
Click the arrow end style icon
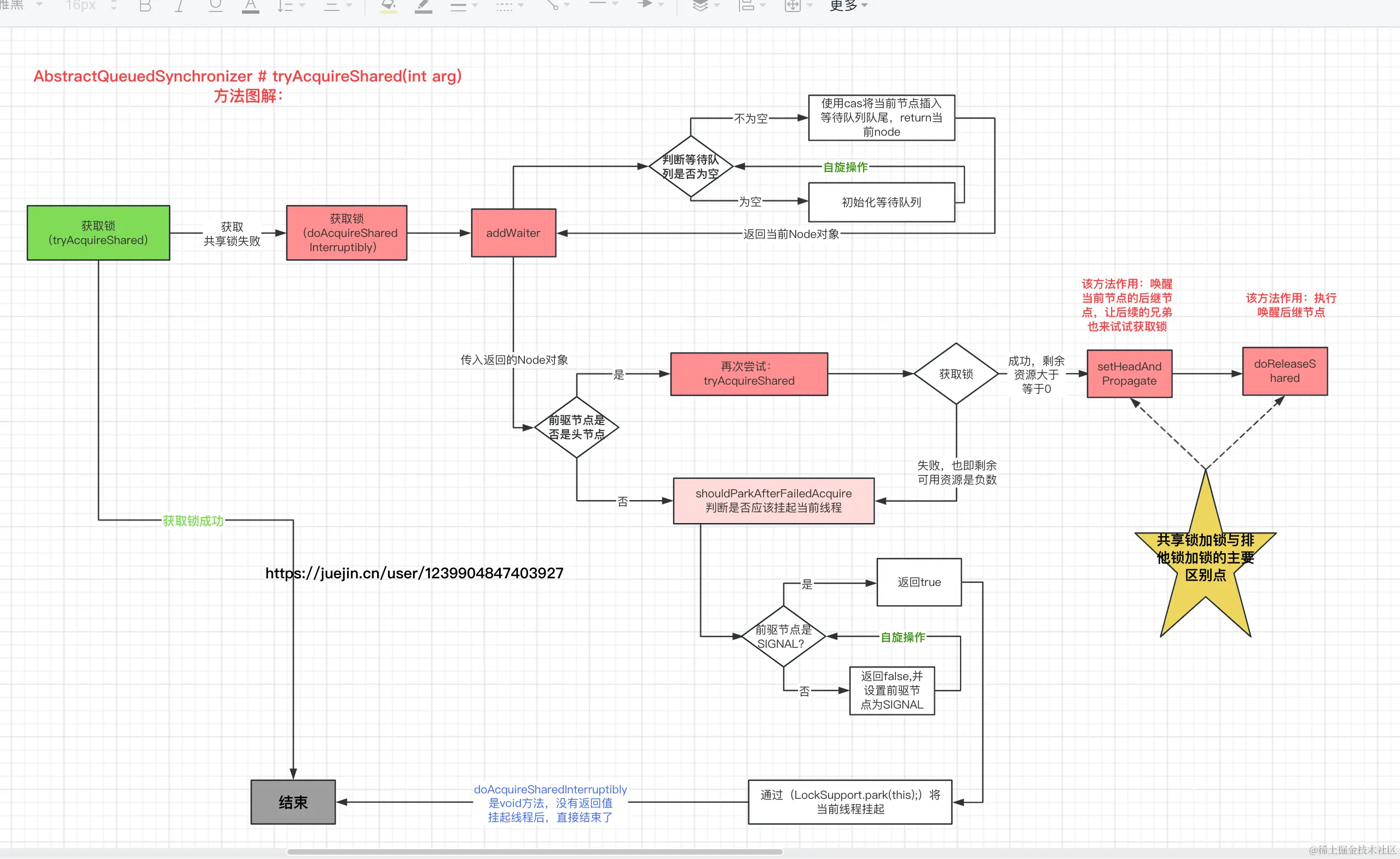[645, 4]
